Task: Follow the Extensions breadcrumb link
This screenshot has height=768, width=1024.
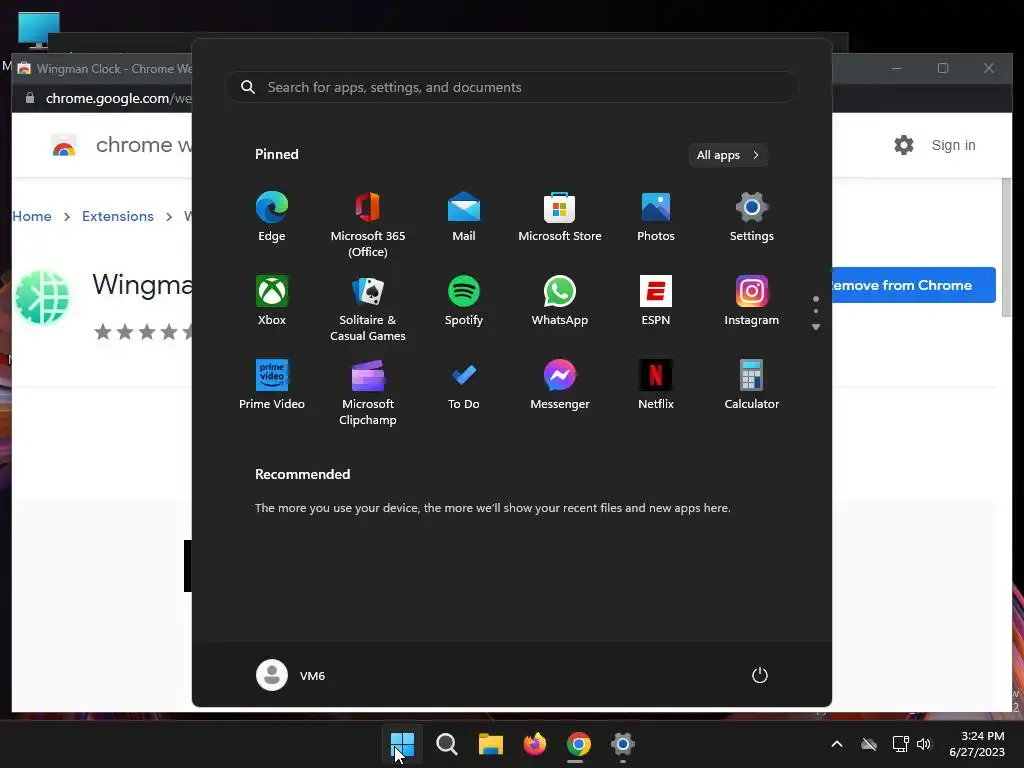Action: 118,216
